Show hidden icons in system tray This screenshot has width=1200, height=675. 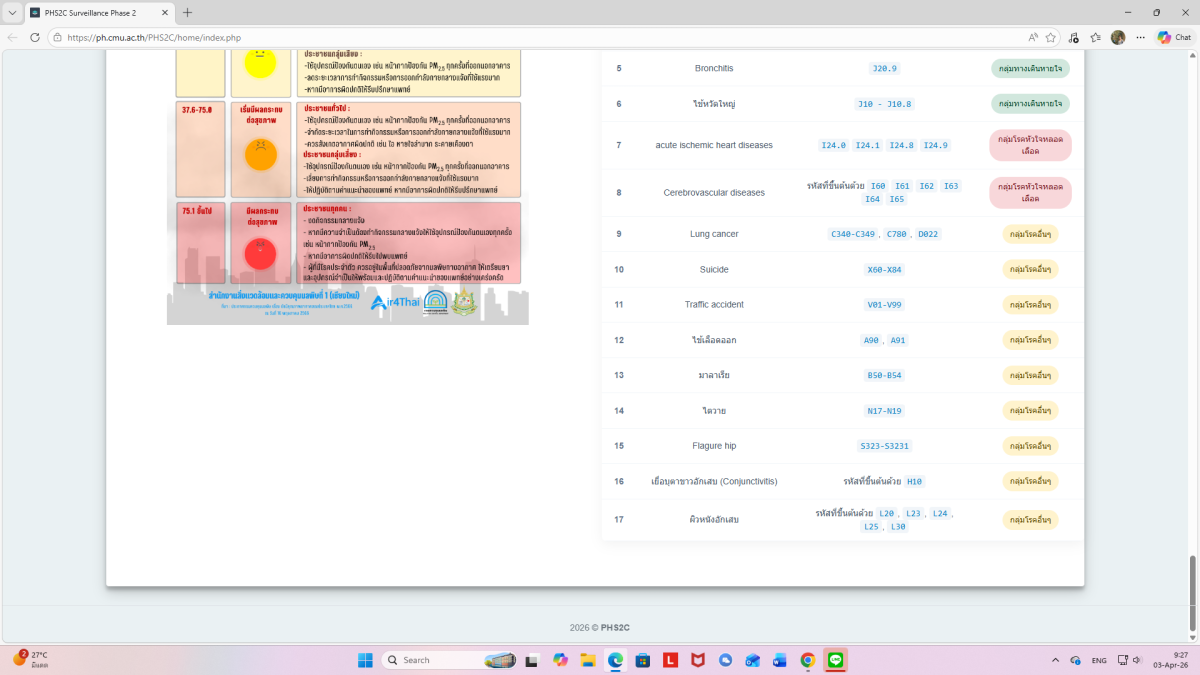coord(1055,660)
